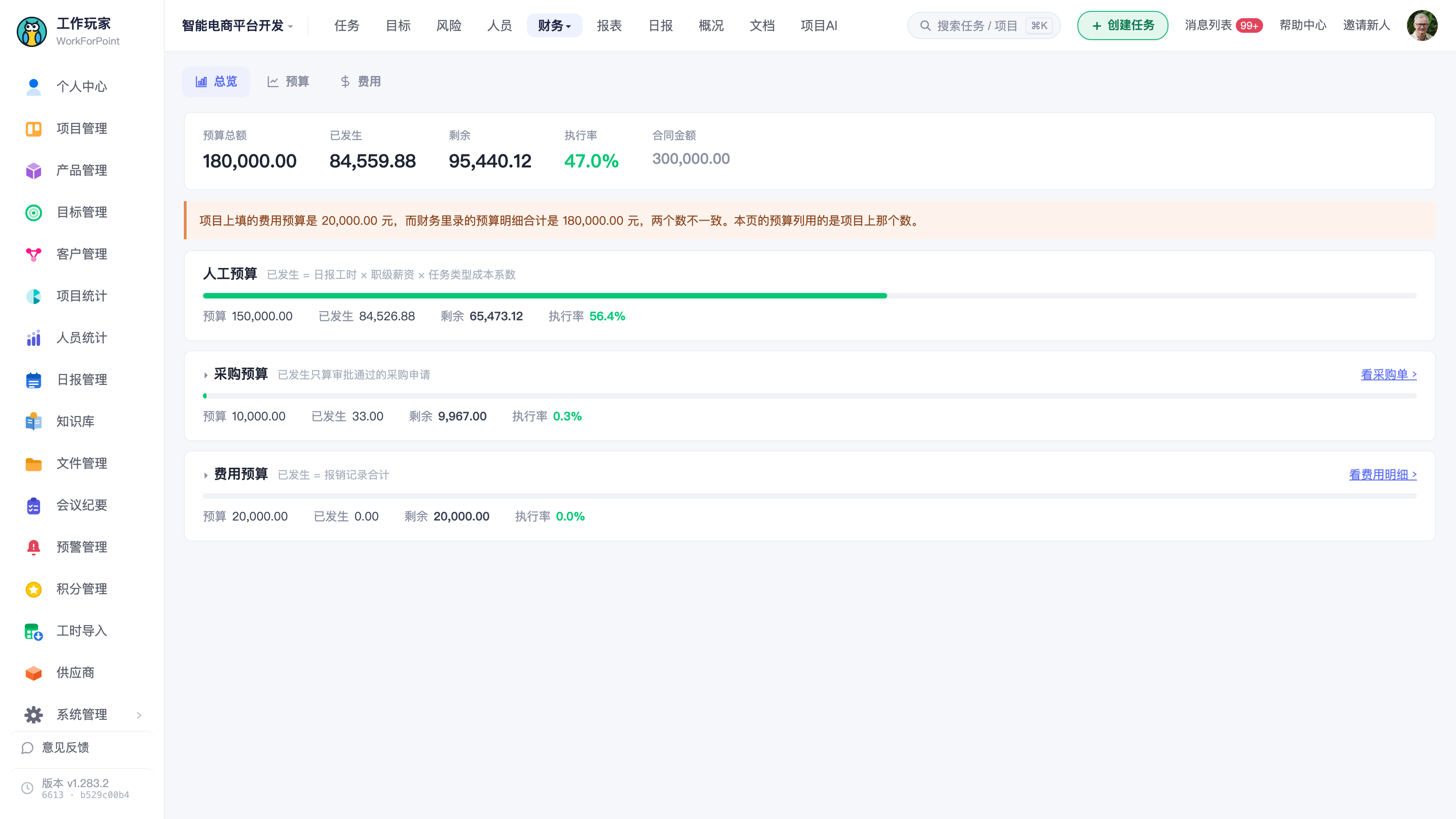Click the 工时导入 import icon

coord(33,632)
